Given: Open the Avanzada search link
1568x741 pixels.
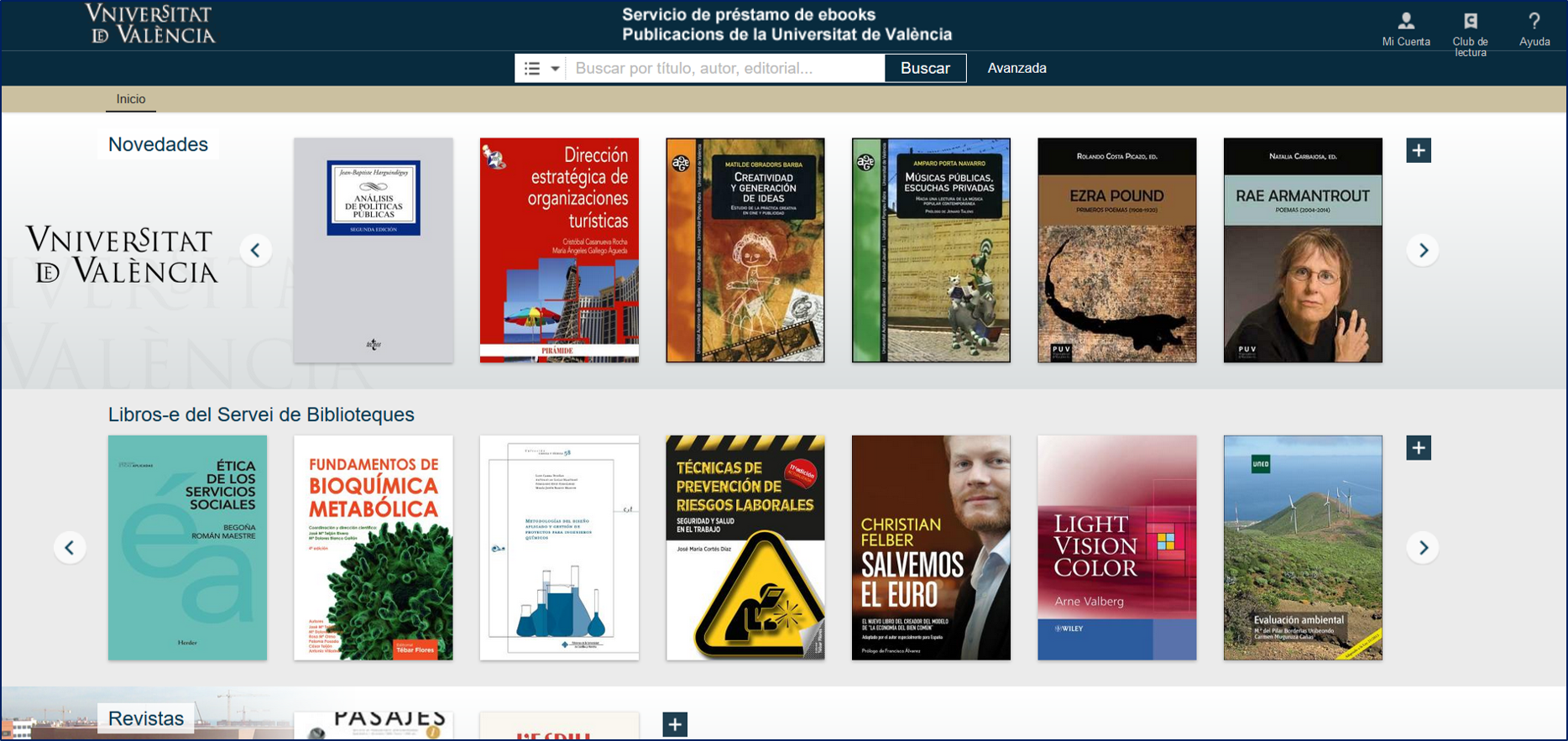Looking at the screenshot, I should coord(1017,68).
